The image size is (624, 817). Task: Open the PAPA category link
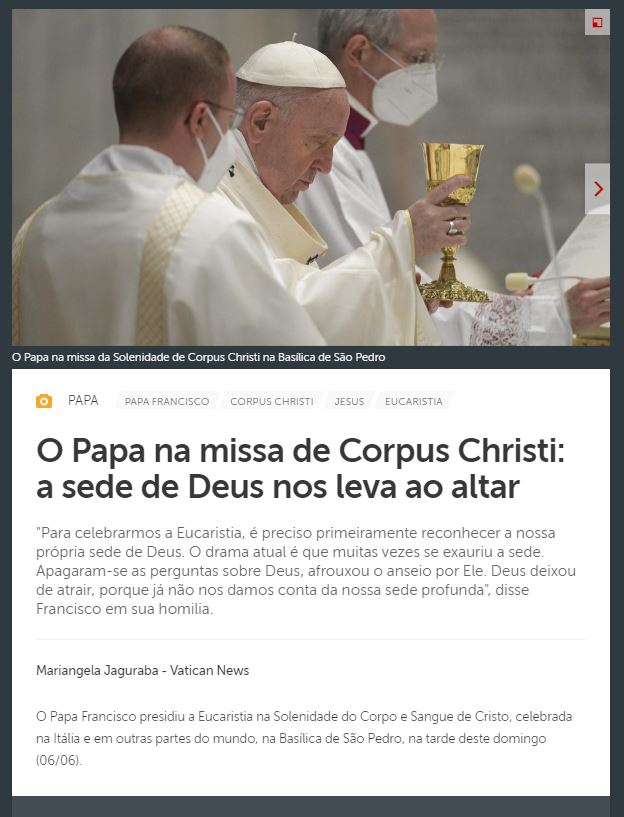coord(83,400)
